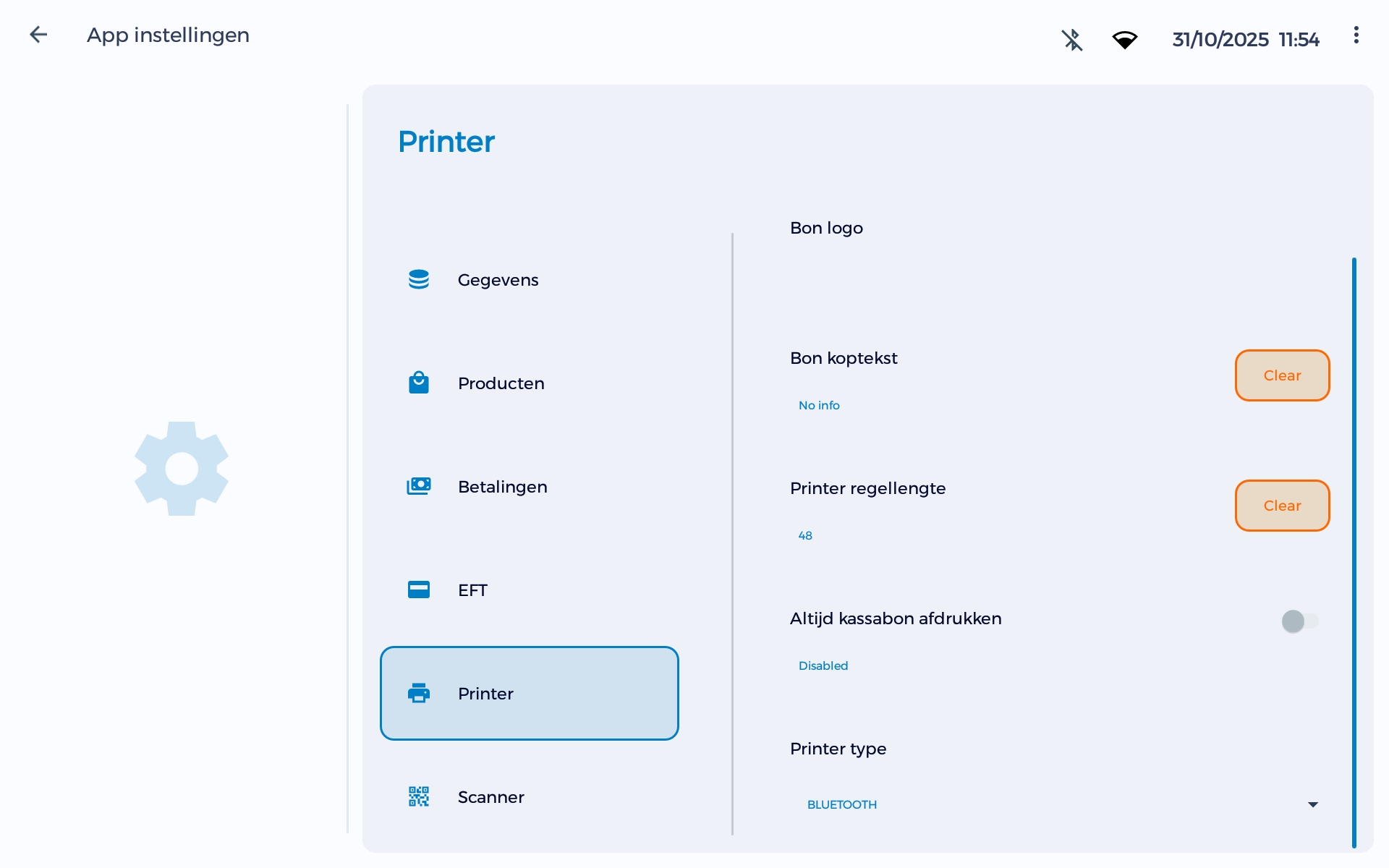Open the Bon logo setting
The height and width of the screenshot is (868, 1389).
pyautogui.click(x=826, y=228)
